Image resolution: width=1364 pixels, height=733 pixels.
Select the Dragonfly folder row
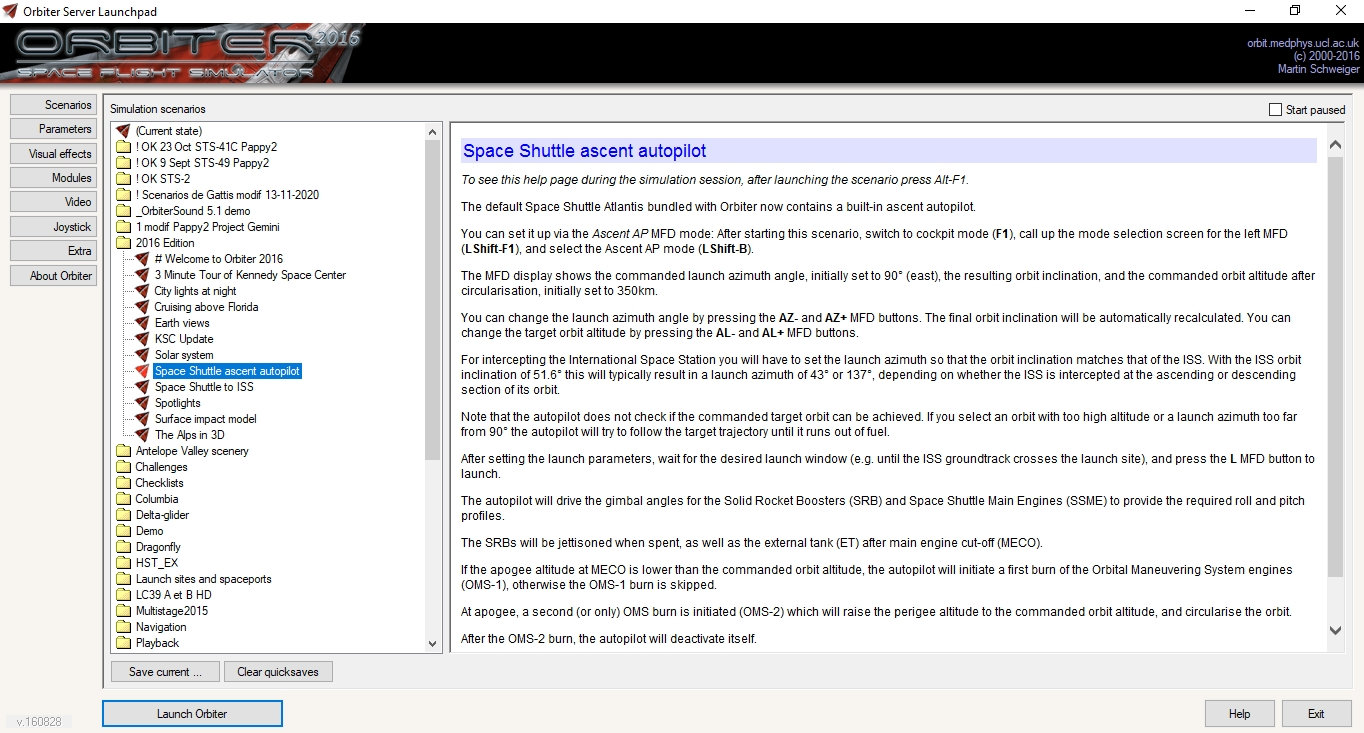[158, 547]
